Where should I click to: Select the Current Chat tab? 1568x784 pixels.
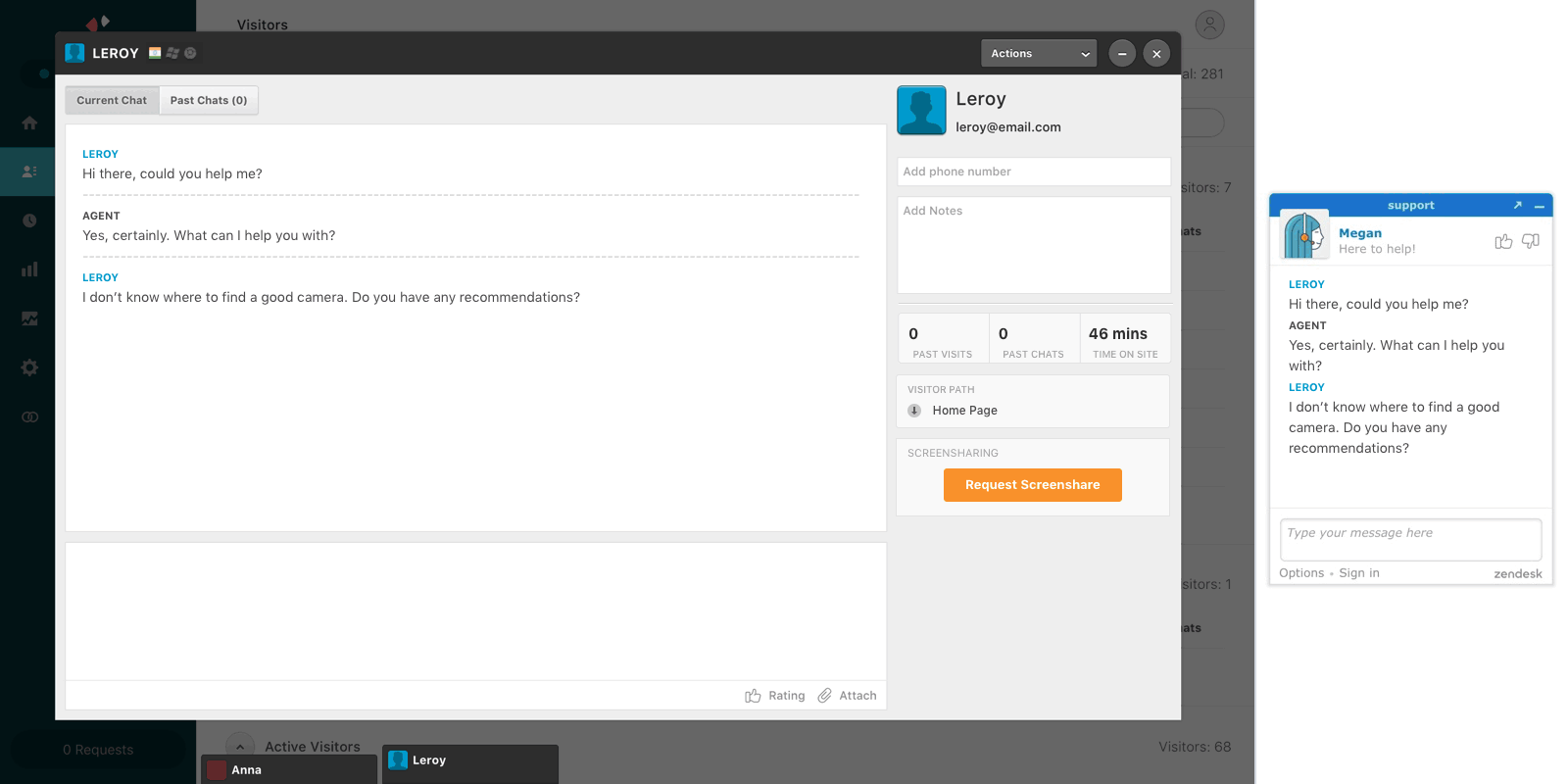(x=112, y=100)
